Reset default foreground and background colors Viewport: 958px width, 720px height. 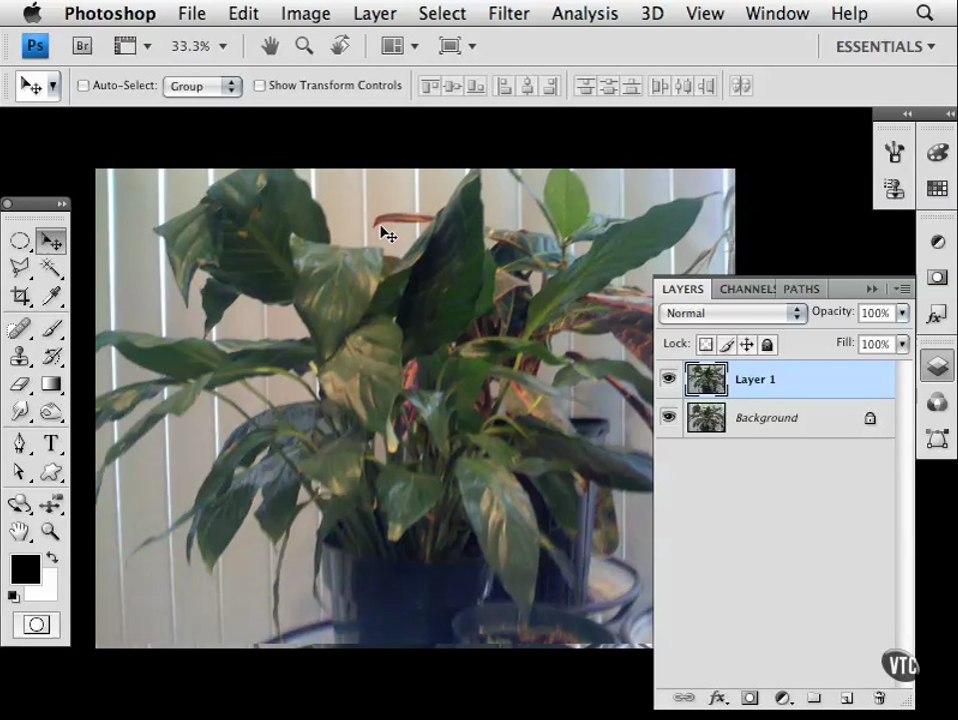pos(13,597)
